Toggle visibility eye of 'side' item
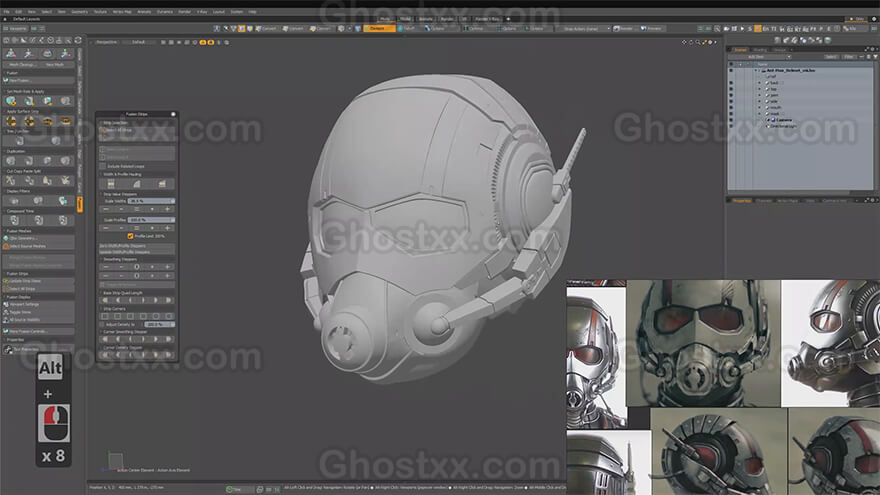Viewport: 880px width, 495px height. pyautogui.click(x=731, y=101)
